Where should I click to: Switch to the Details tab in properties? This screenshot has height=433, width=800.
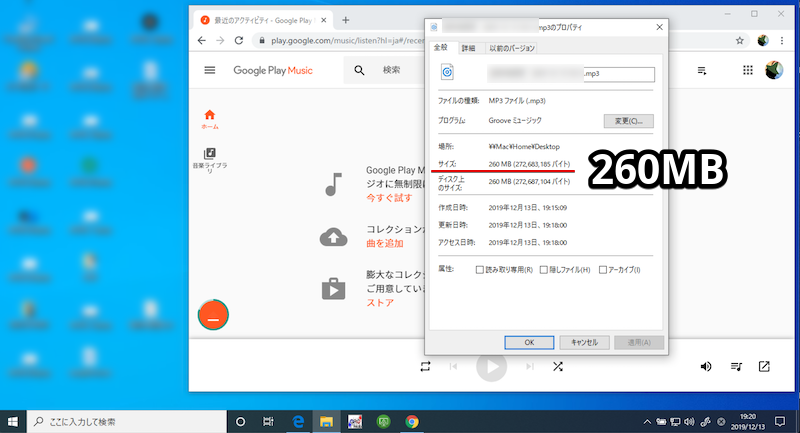[468, 48]
